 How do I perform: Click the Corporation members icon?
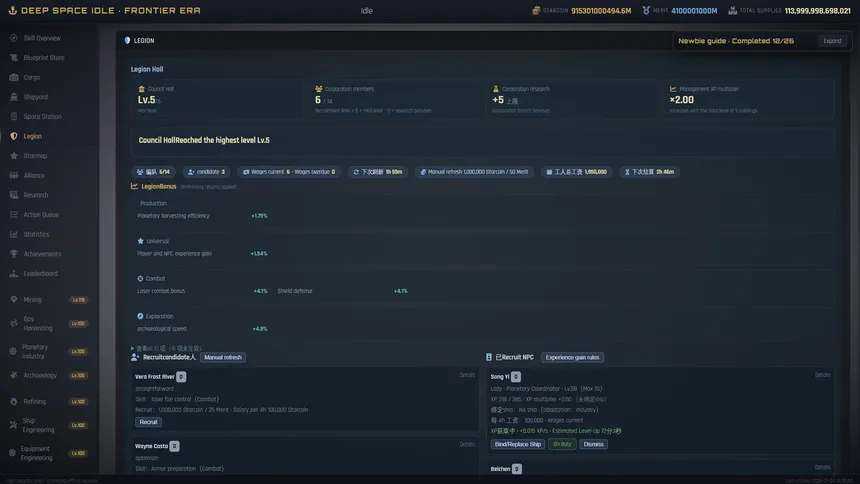tap(319, 89)
